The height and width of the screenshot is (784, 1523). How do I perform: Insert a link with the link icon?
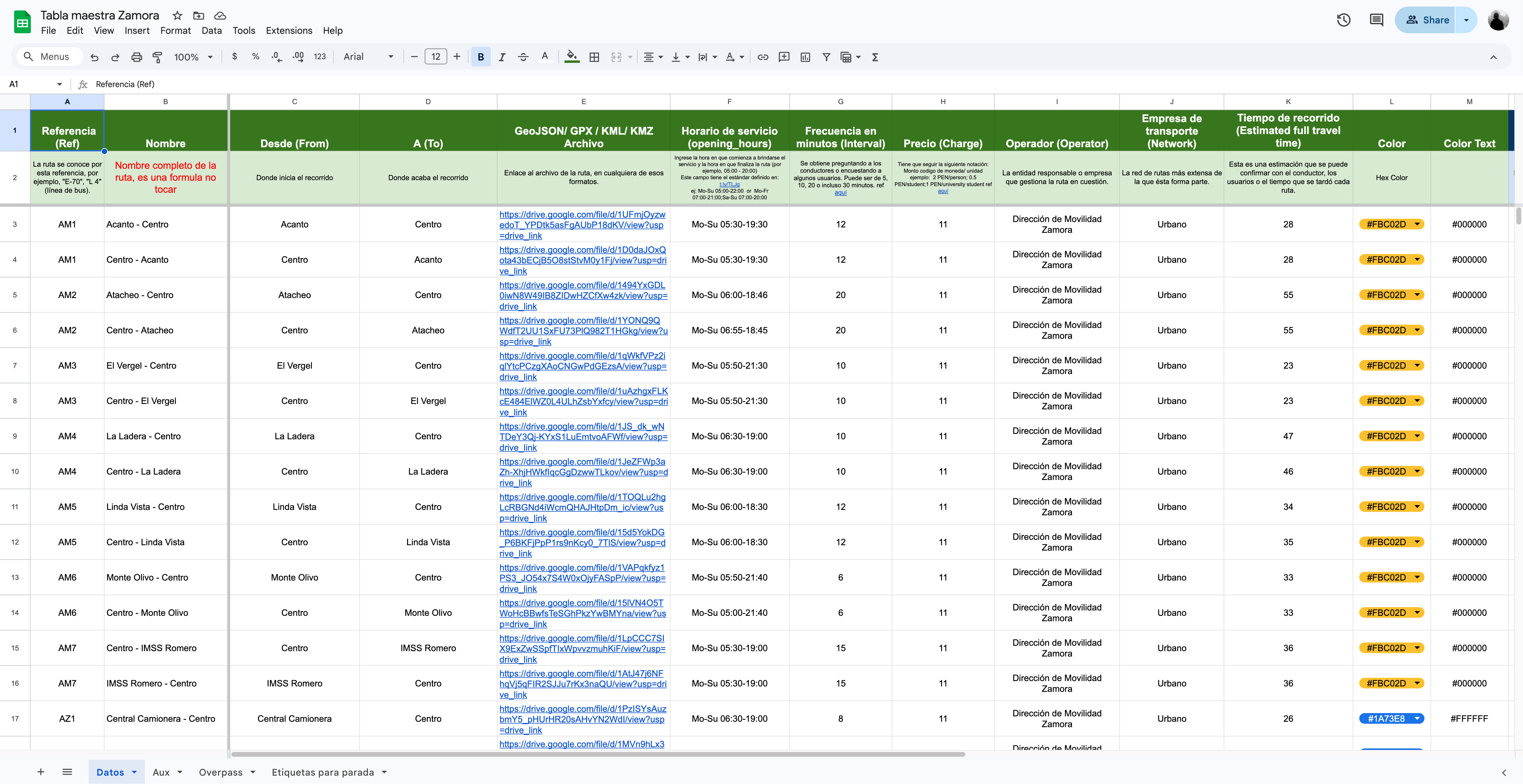coord(763,57)
